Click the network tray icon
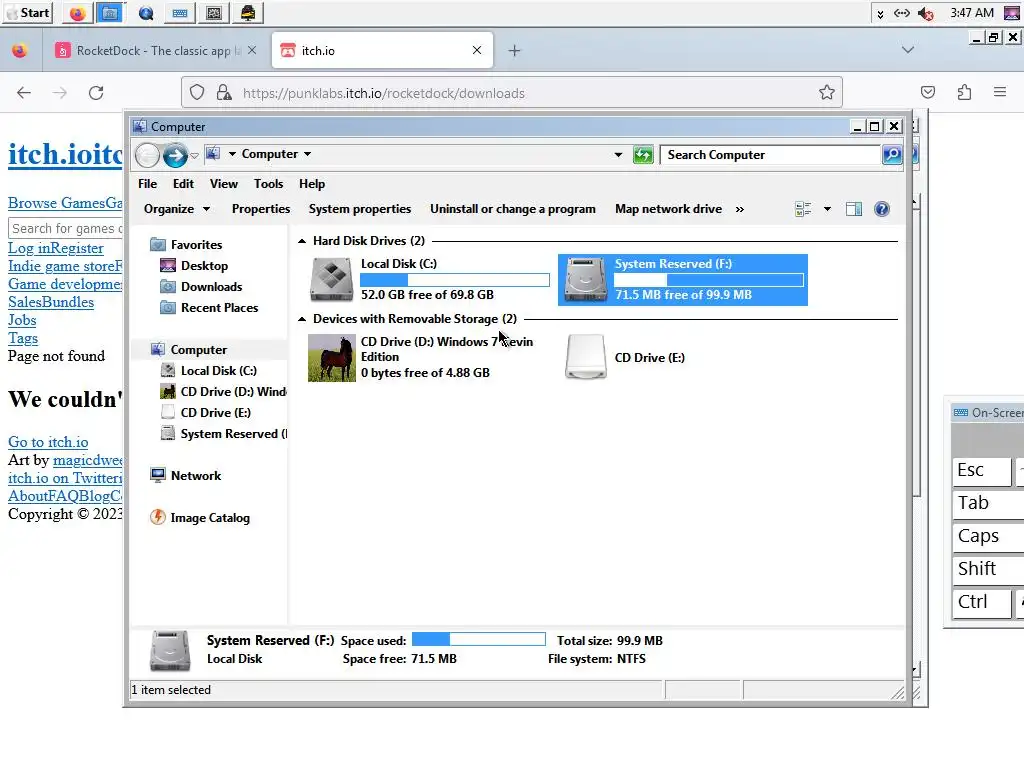This screenshot has width=1024, height=768. 902,13
